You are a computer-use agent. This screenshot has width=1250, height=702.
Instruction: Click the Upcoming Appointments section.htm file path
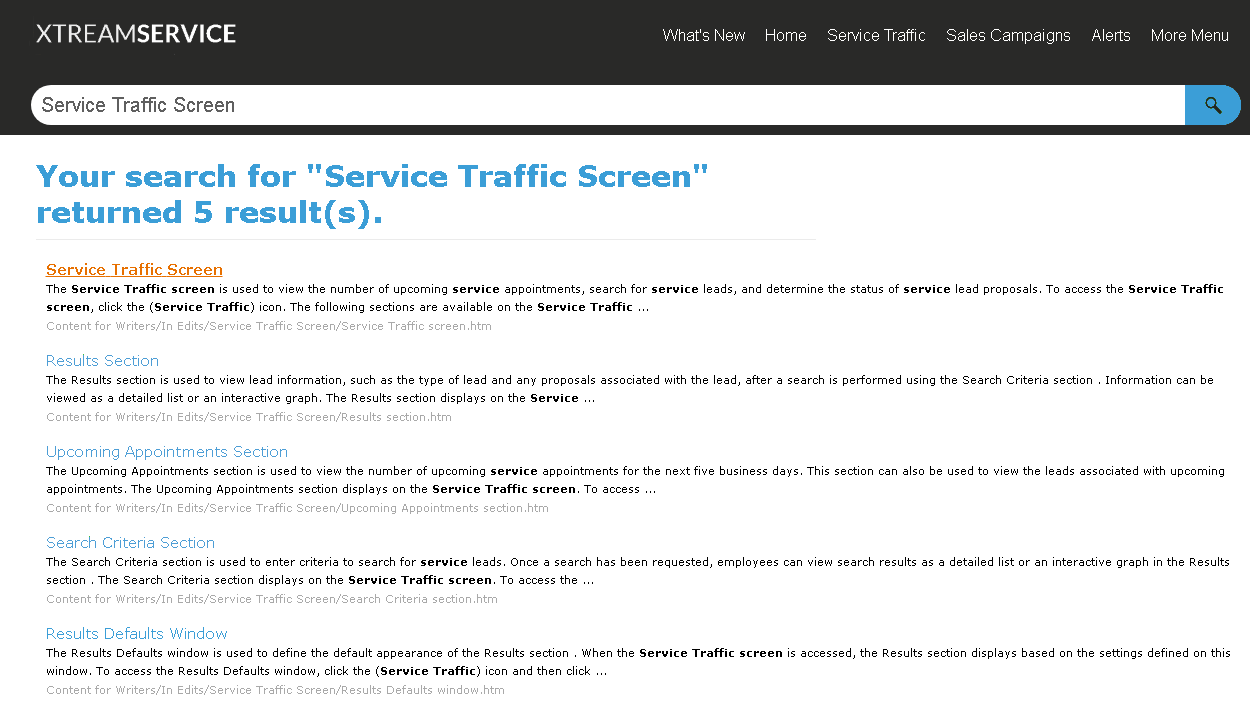(297, 508)
